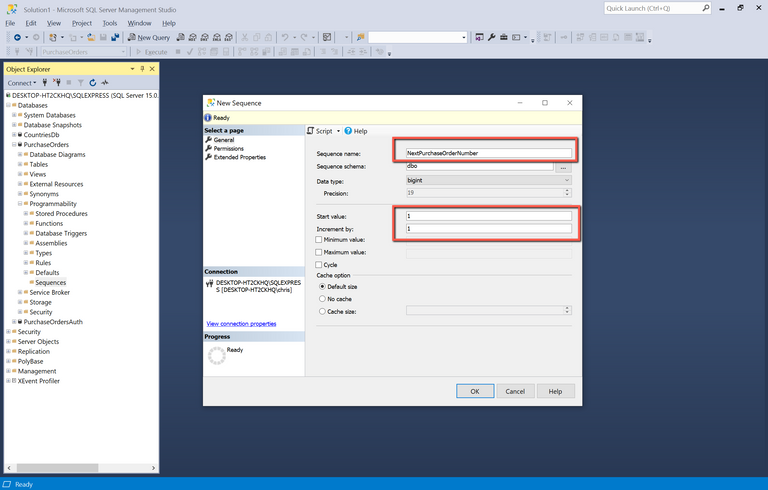Select the Extended Properties page
768x490 pixels.
pos(240,157)
